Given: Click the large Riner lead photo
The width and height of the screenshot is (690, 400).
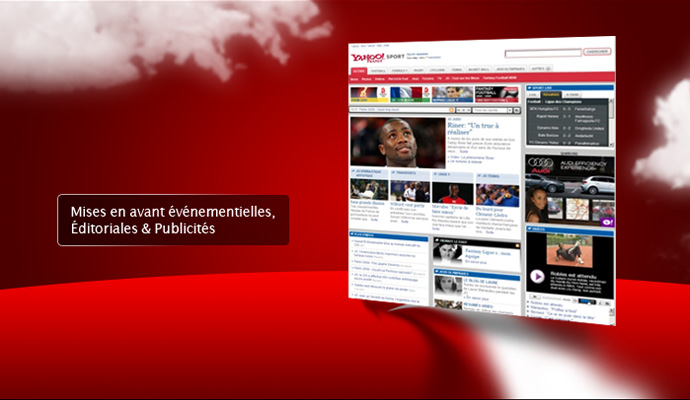Looking at the screenshot, I should [x=398, y=142].
